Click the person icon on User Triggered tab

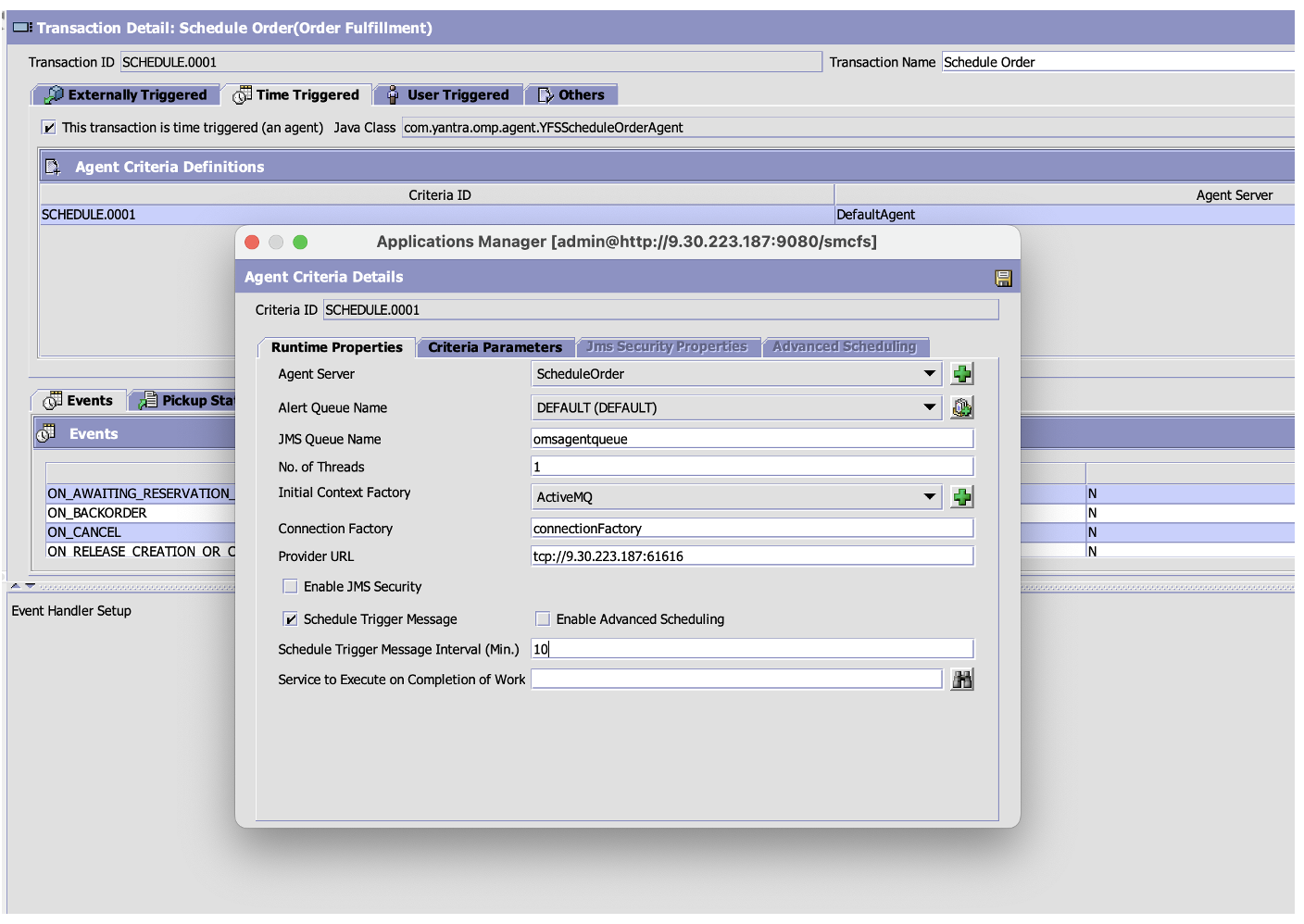(392, 94)
